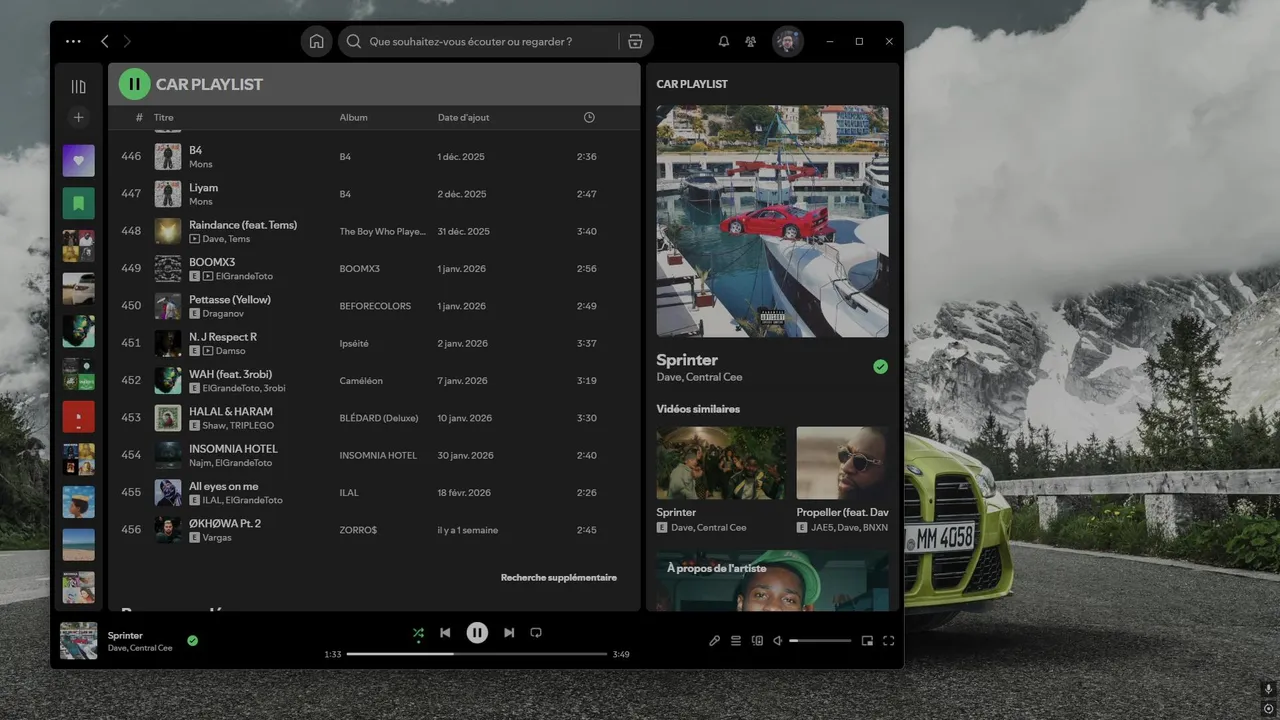Image resolution: width=1280 pixels, height=720 pixels.
Task: Go back with the left arrow
Action: coord(105,41)
